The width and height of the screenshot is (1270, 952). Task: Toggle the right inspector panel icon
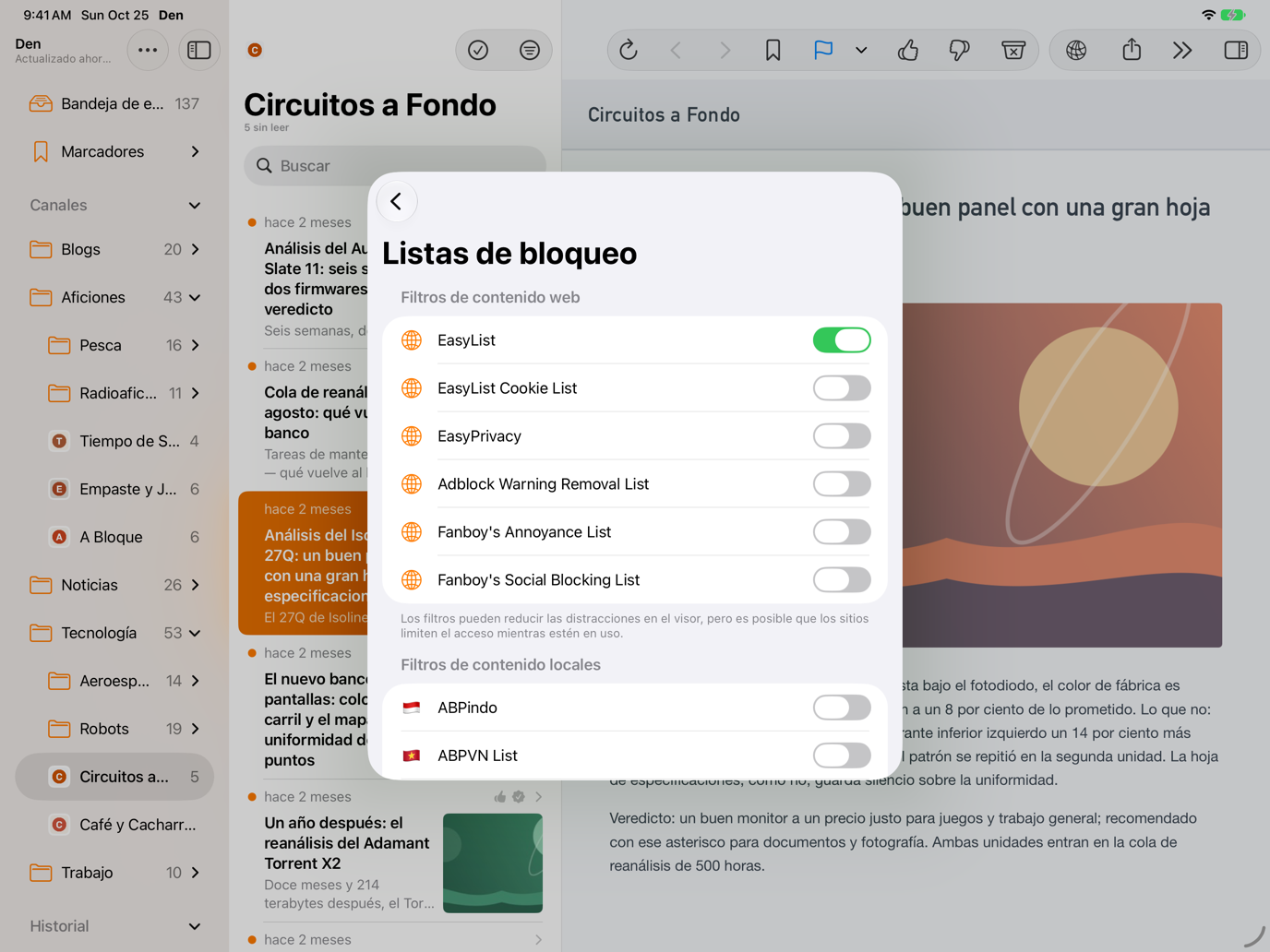(x=1236, y=50)
